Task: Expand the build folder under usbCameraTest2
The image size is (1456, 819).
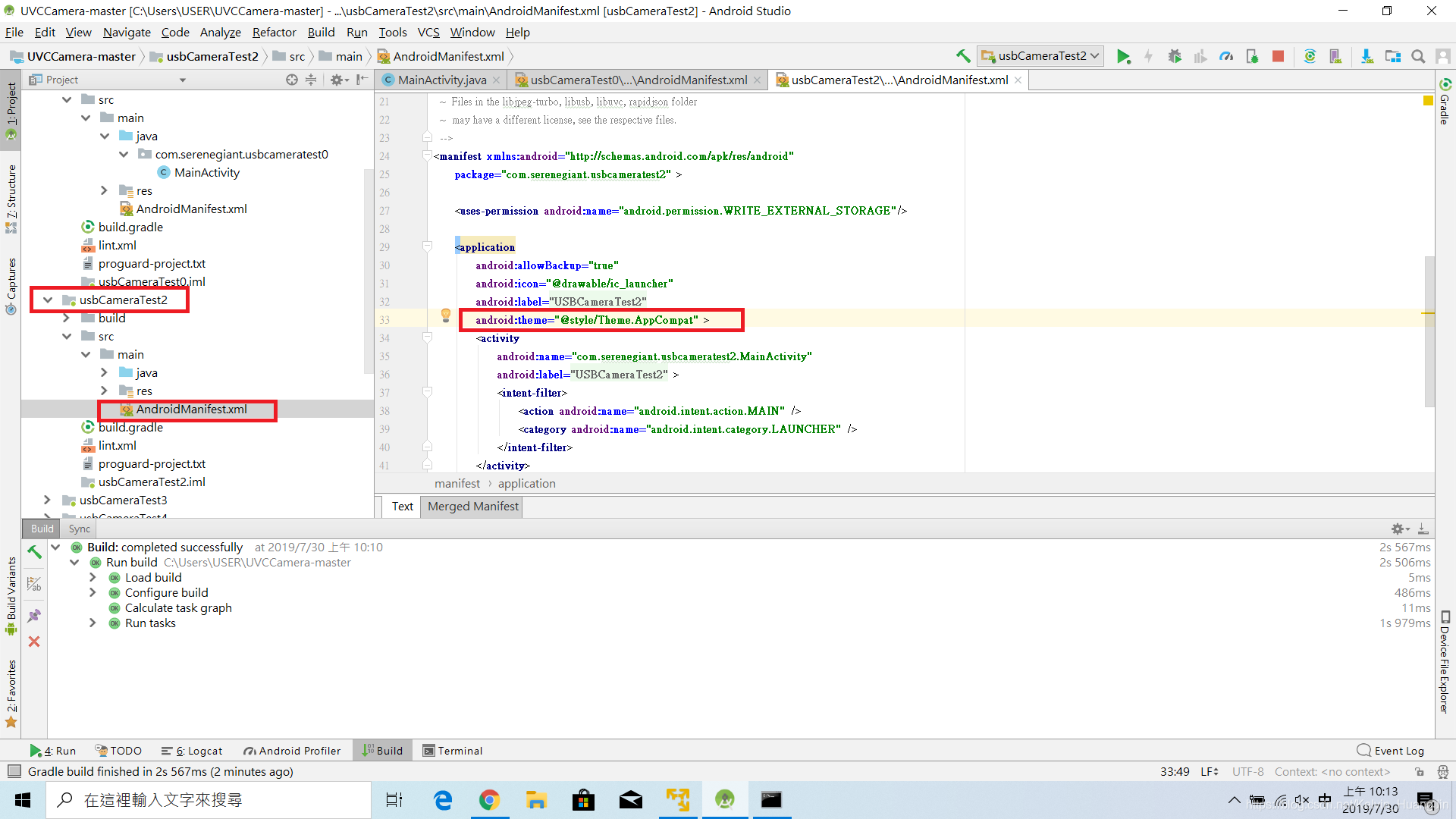Action: pyautogui.click(x=67, y=318)
